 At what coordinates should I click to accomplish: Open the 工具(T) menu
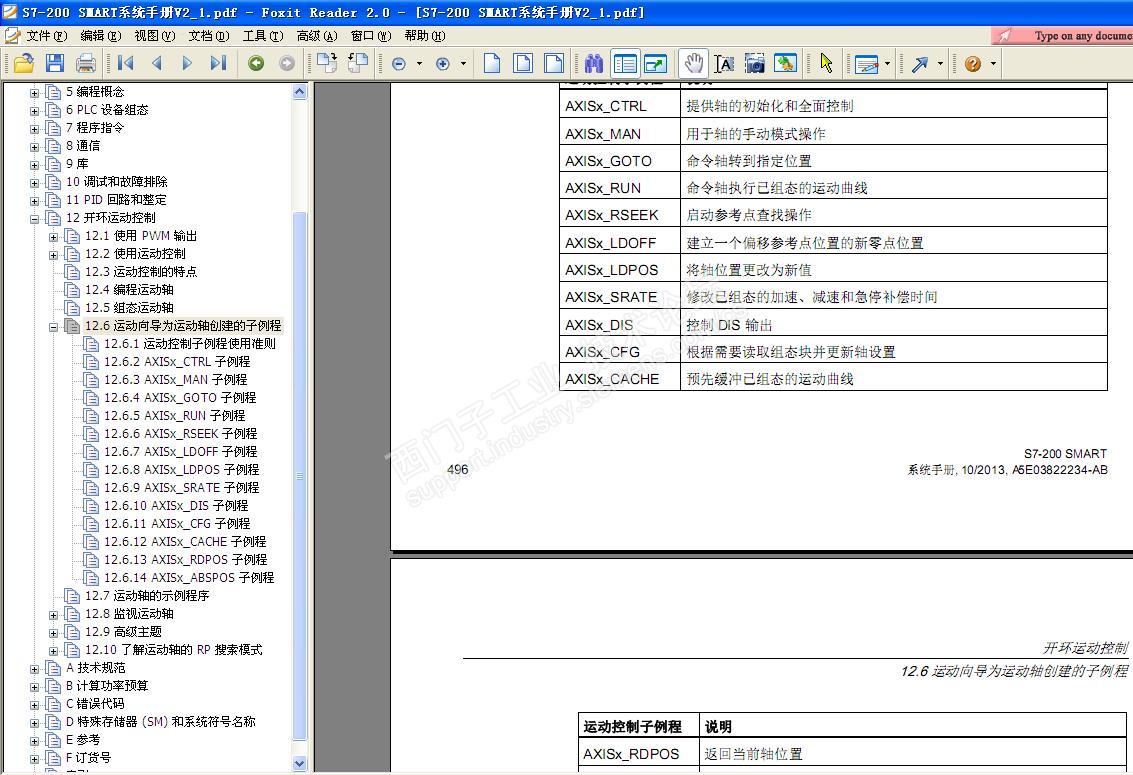[x=263, y=35]
